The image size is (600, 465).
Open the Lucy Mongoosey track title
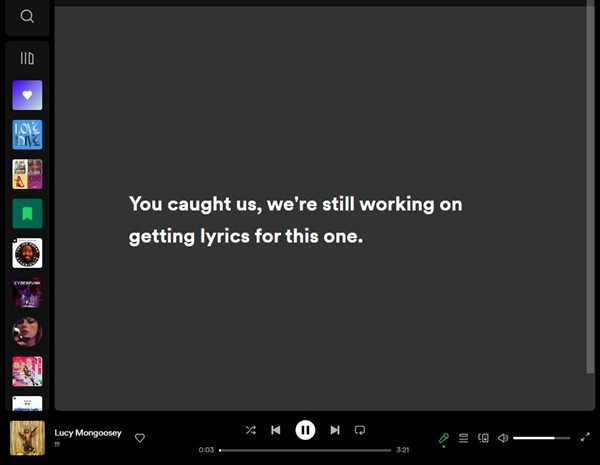coord(88,433)
